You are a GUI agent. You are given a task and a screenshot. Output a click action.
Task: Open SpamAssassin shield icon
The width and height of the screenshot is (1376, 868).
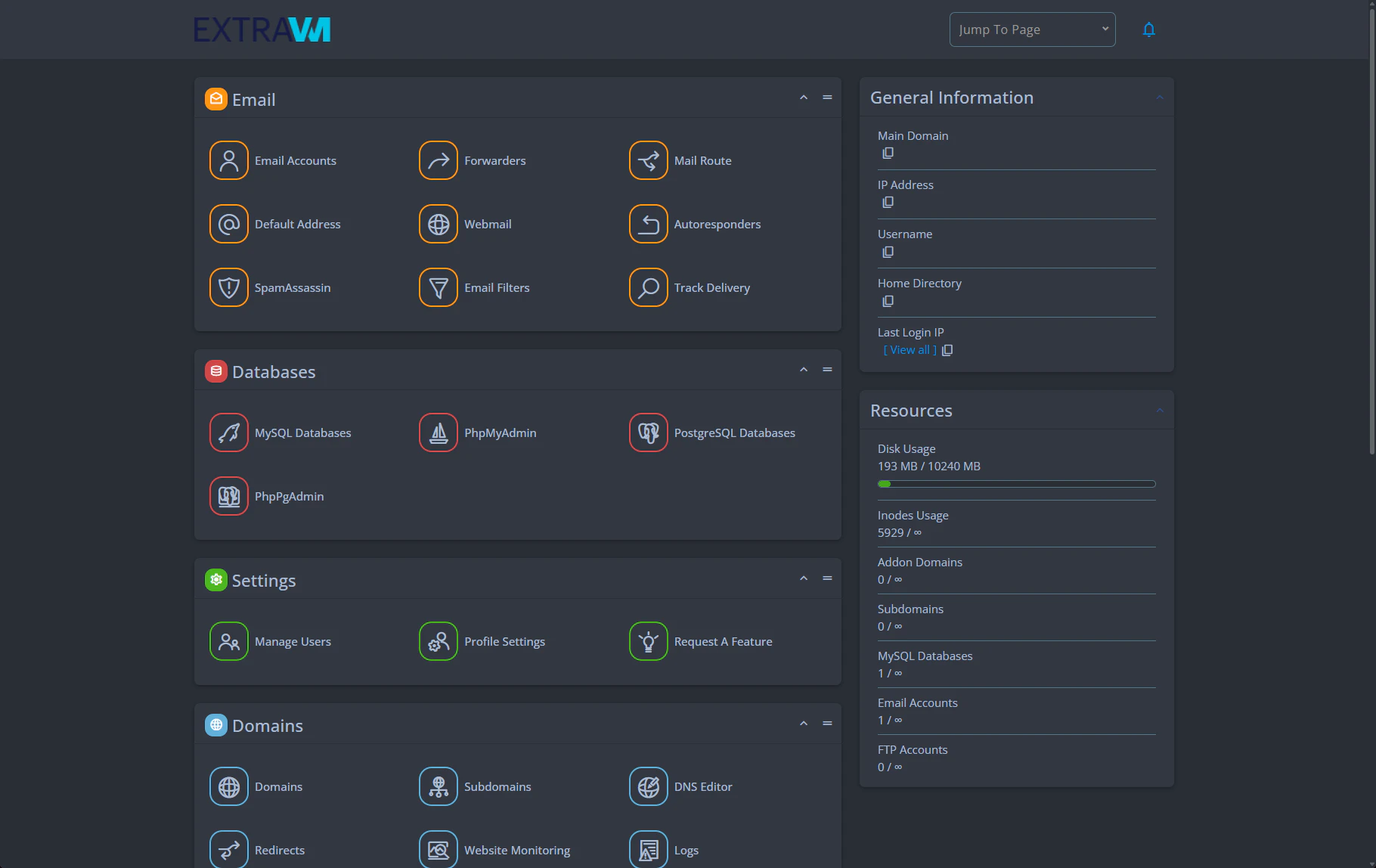pyautogui.click(x=228, y=287)
